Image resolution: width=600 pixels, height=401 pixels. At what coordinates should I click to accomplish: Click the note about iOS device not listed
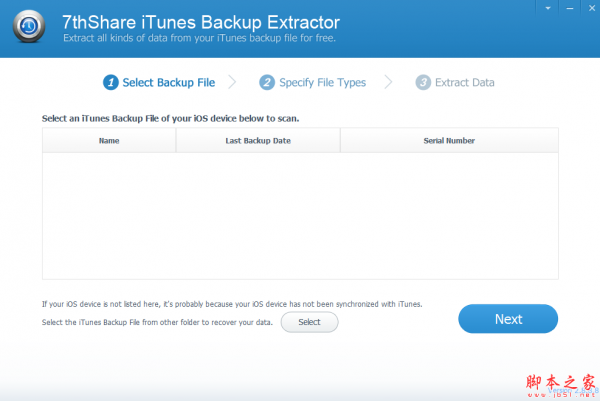point(232,304)
